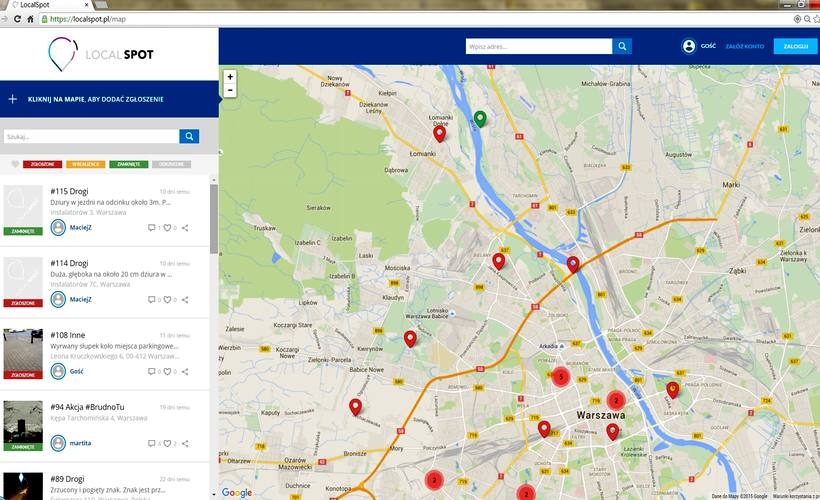Viewport: 820px width, 500px height.
Task: Click the map address search magnifier button
Action: pyautogui.click(x=622, y=46)
